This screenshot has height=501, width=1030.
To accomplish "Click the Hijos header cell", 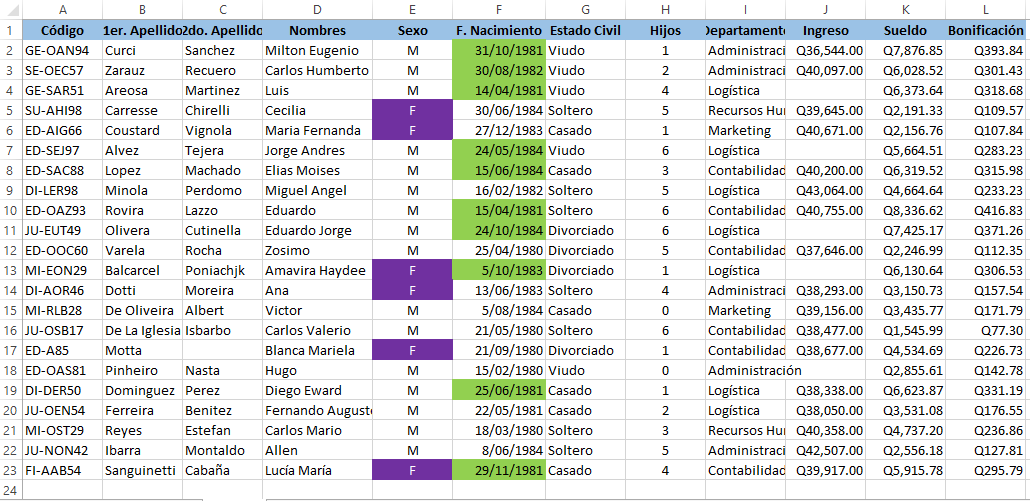I will tap(665, 30).
